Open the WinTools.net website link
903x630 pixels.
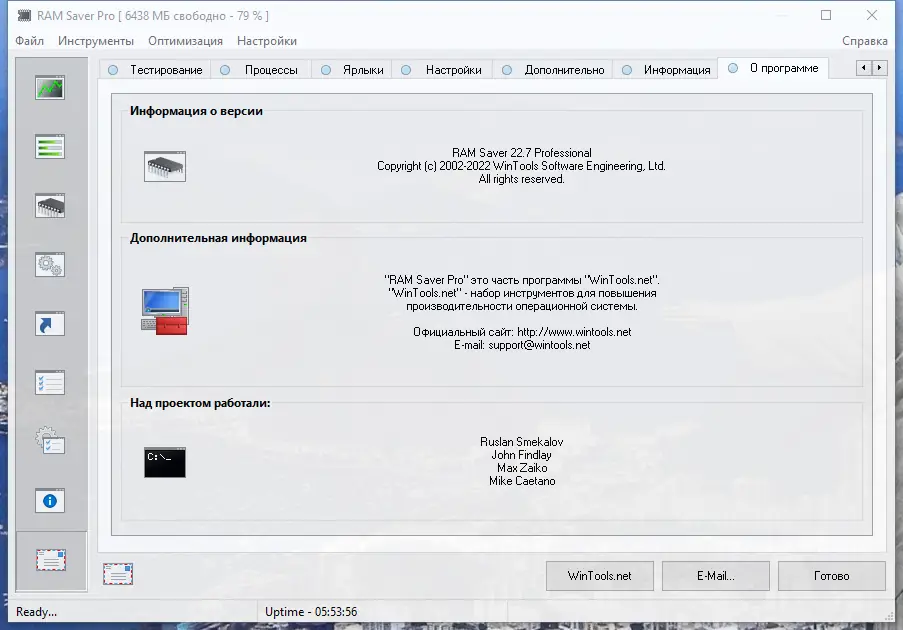[599, 576]
